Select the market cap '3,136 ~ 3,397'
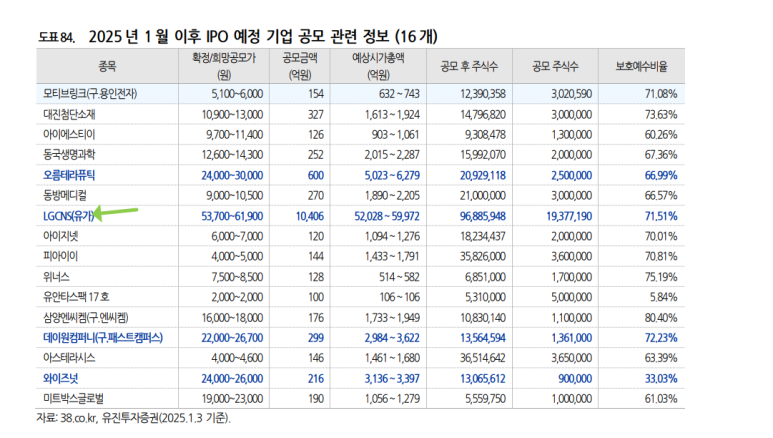The width and height of the screenshot is (773, 438). (392, 378)
